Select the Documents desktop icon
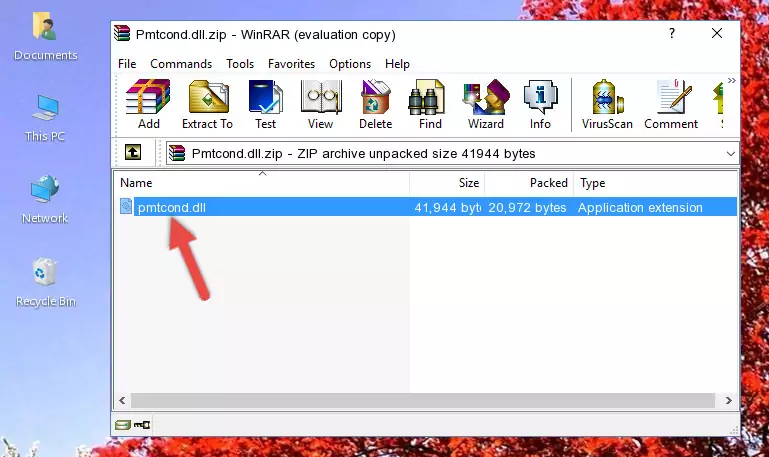The height and width of the screenshot is (457, 769). [x=46, y=36]
